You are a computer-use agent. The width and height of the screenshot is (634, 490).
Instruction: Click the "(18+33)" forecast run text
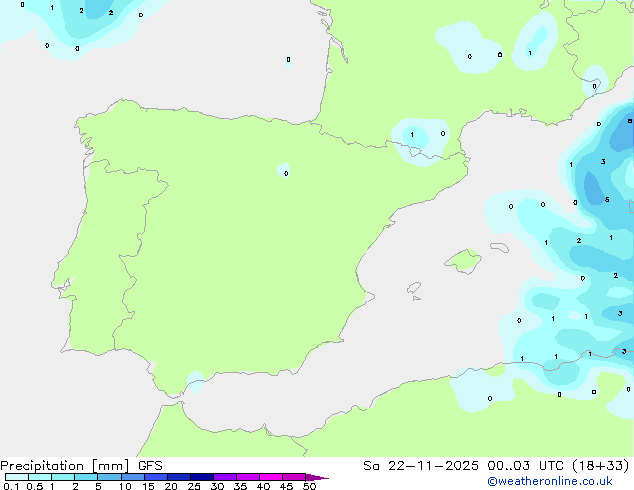600,466
